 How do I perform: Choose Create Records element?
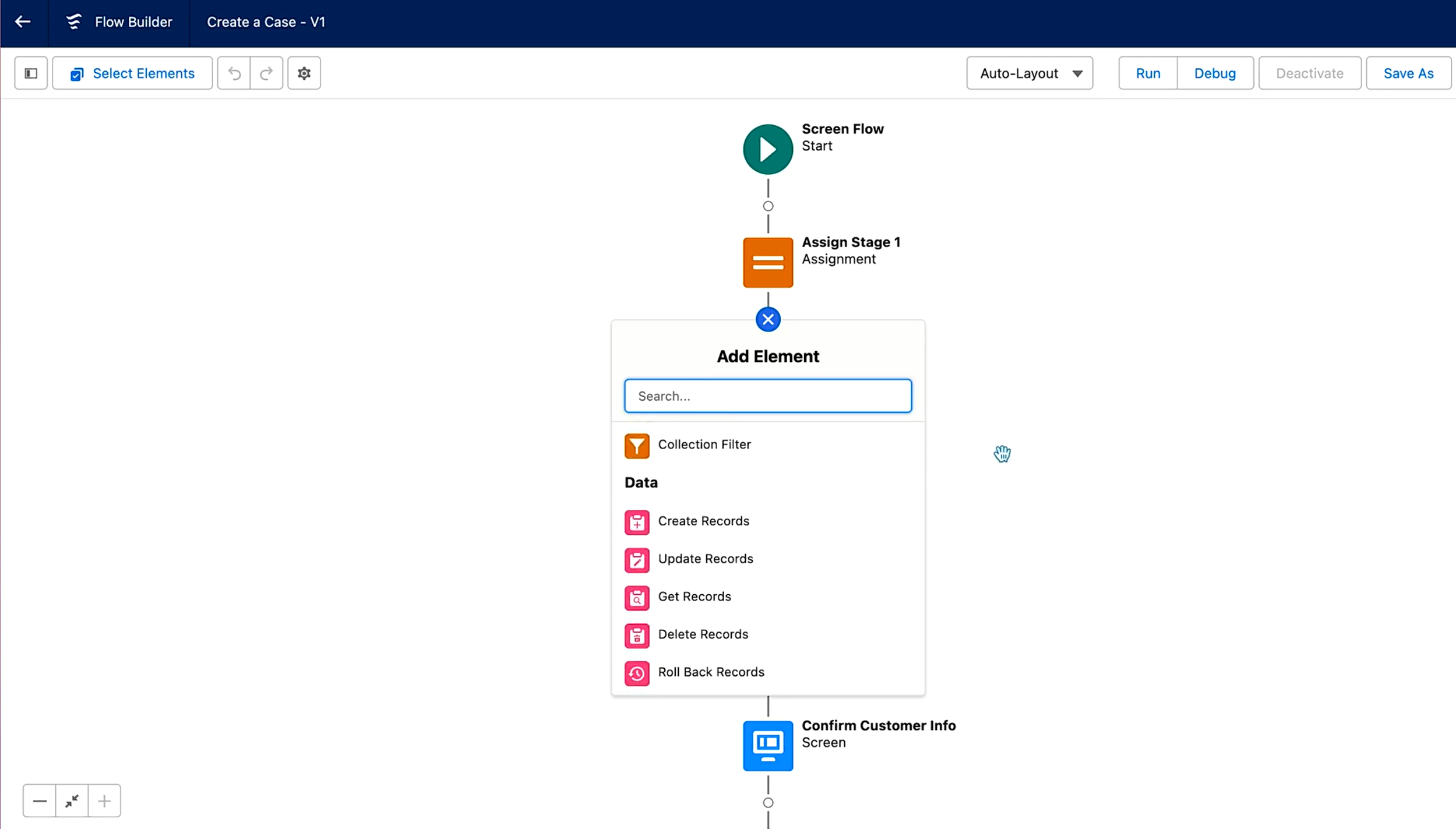(768, 521)
